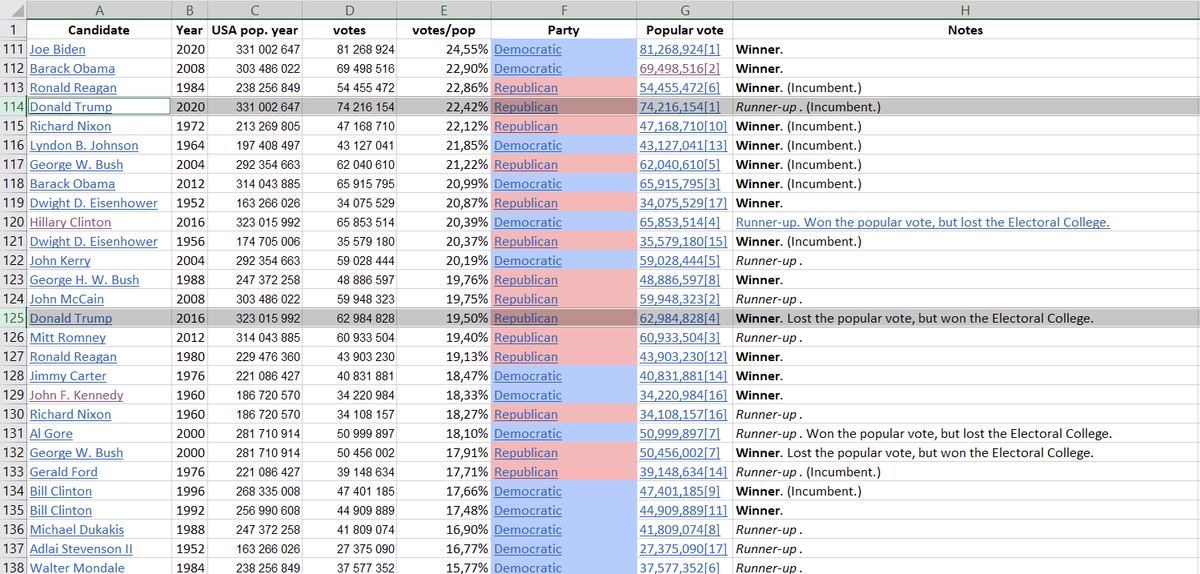Click Democratic link in Al Gore row
The height and width of the screenshot is (574, 1200).
(528, 434)
